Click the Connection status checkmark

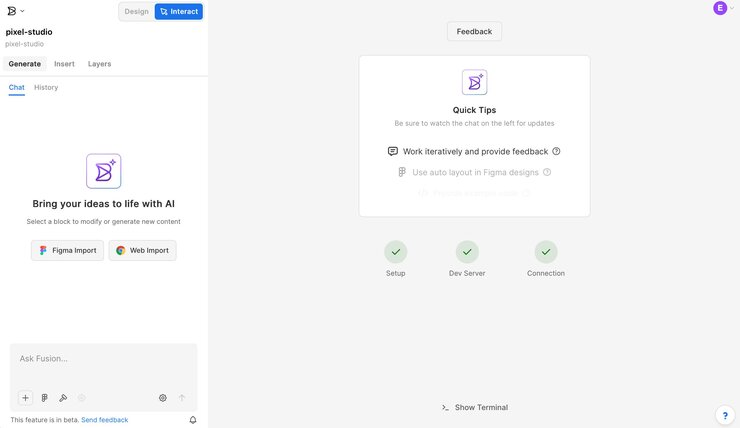(546, 252)
